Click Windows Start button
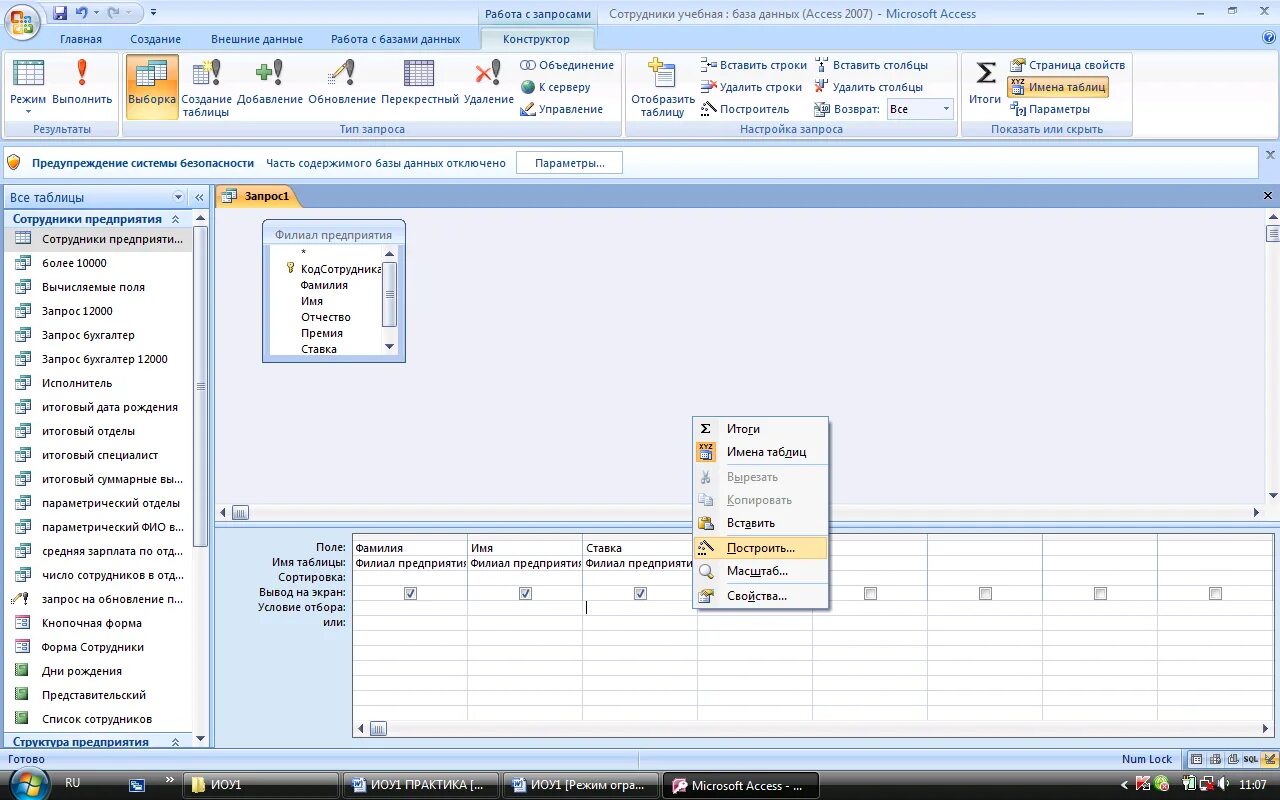This screenshot has height=800, width=1280. (29, 784)
